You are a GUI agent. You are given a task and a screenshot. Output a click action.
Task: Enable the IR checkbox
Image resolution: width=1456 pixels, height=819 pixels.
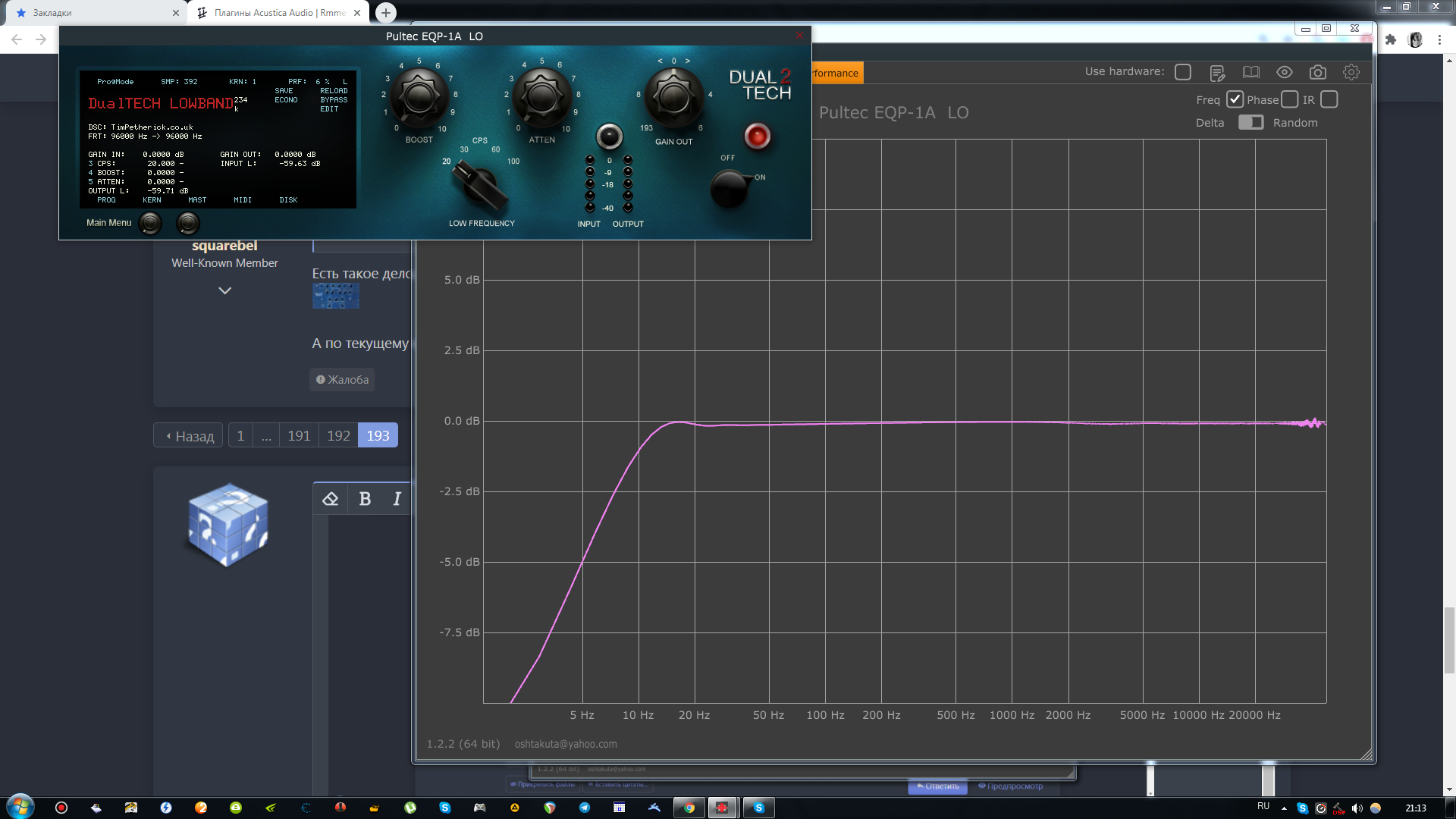tap(1329, 99)
